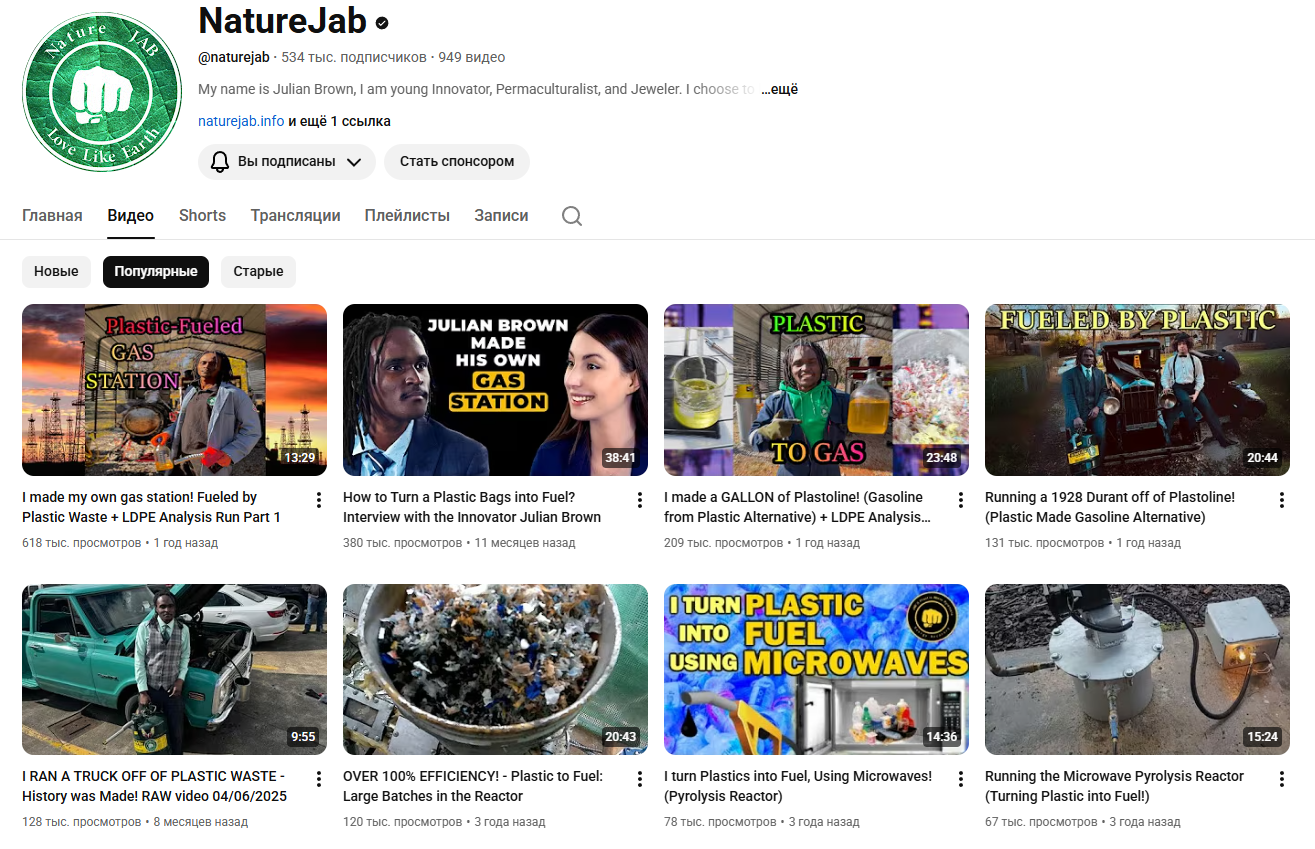
Task: Click the 'My name is Julian Brown' description text
Action: (476, 89)
